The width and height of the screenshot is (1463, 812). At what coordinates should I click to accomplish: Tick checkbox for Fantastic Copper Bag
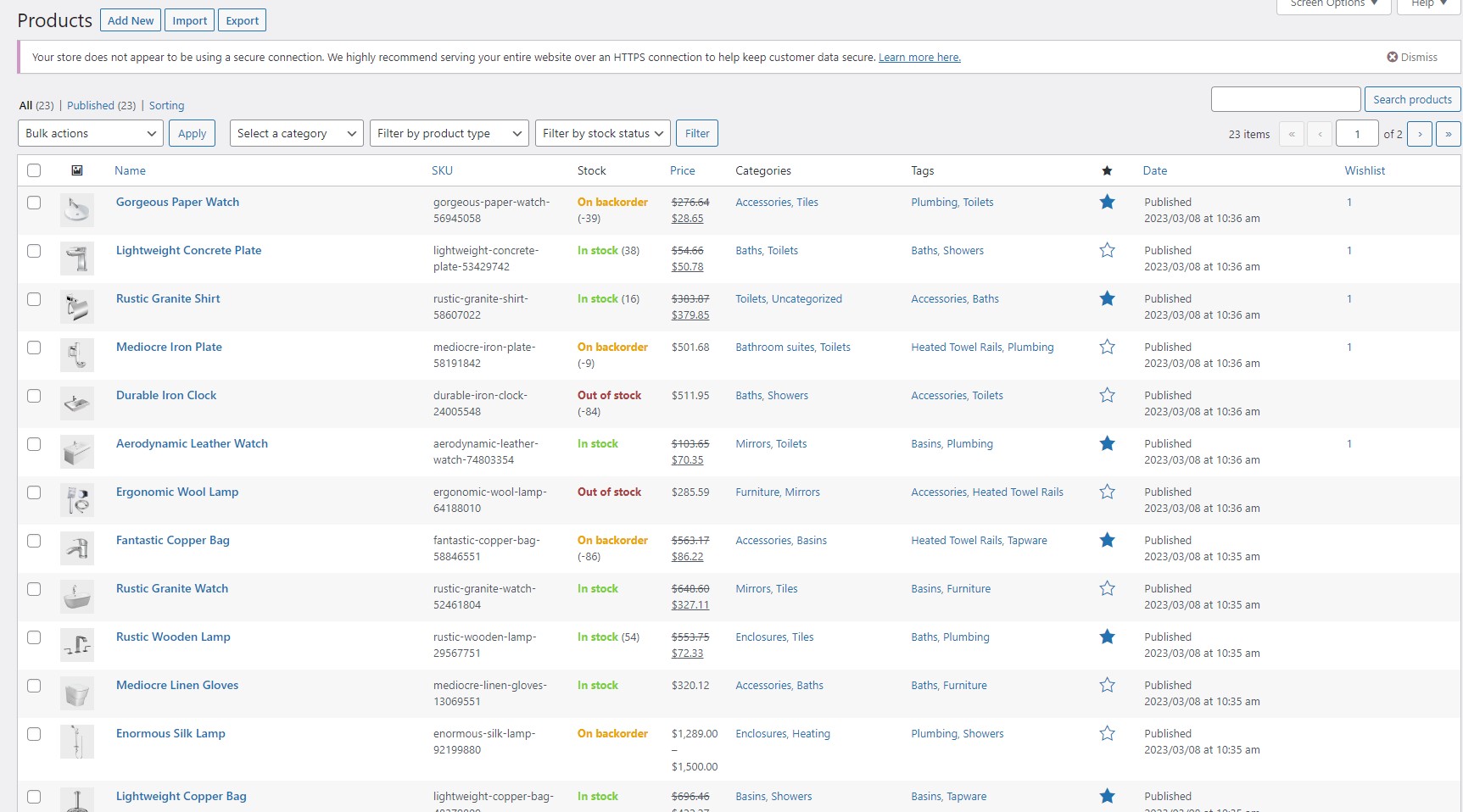tap(34, 541)
